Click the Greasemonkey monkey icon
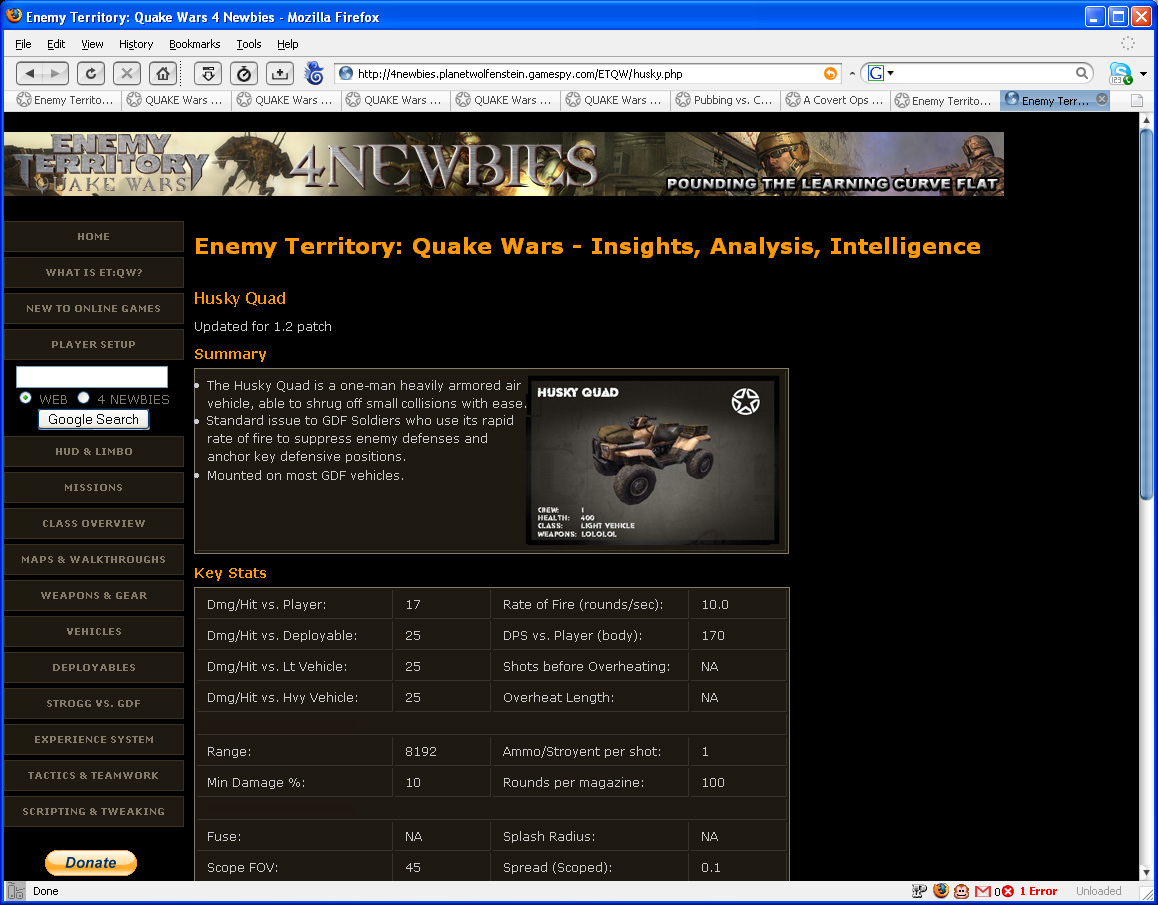This screenshot has height=905, width=1158. point(961,891)
